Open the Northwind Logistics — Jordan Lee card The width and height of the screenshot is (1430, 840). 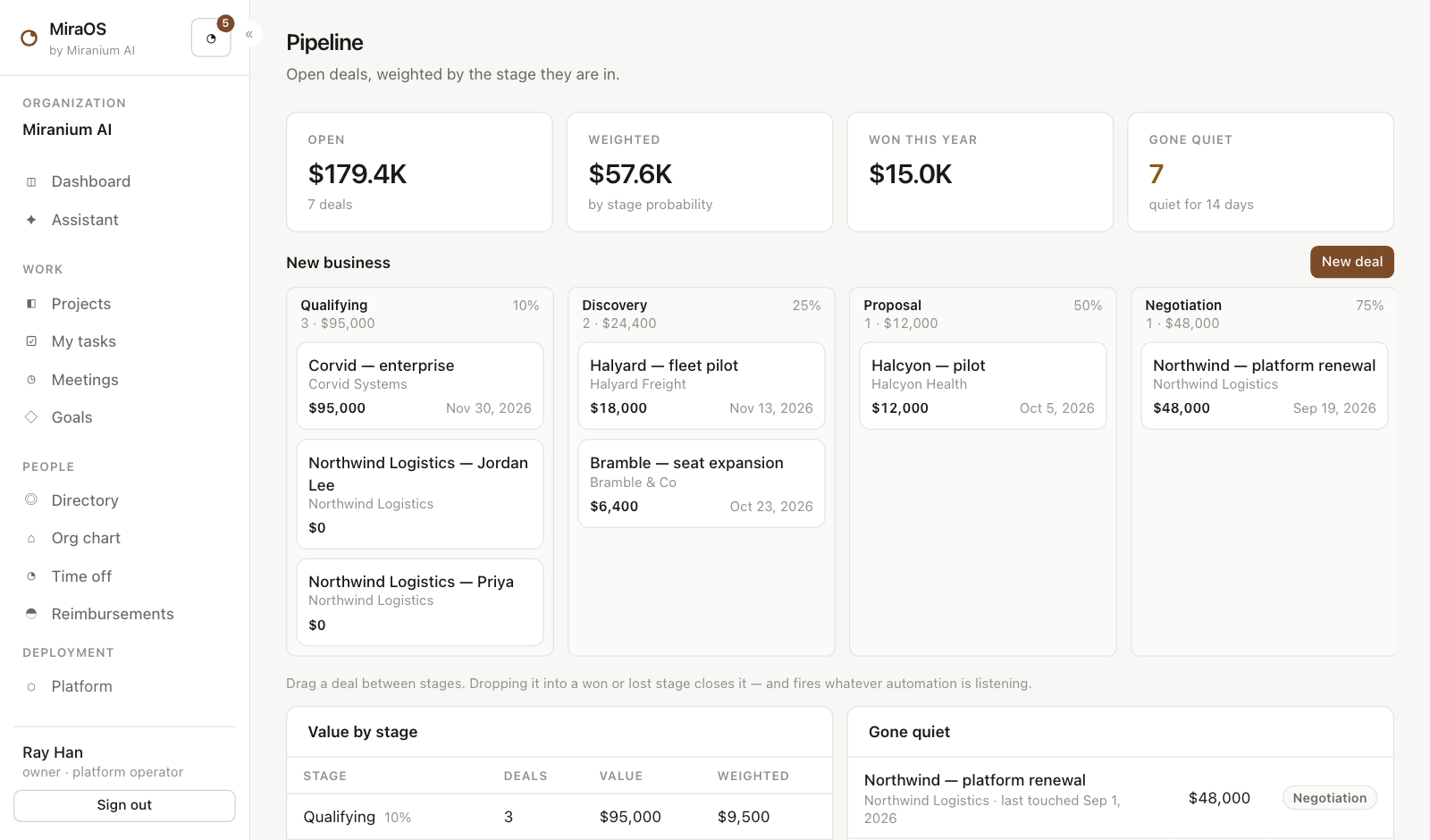point(420,494)
